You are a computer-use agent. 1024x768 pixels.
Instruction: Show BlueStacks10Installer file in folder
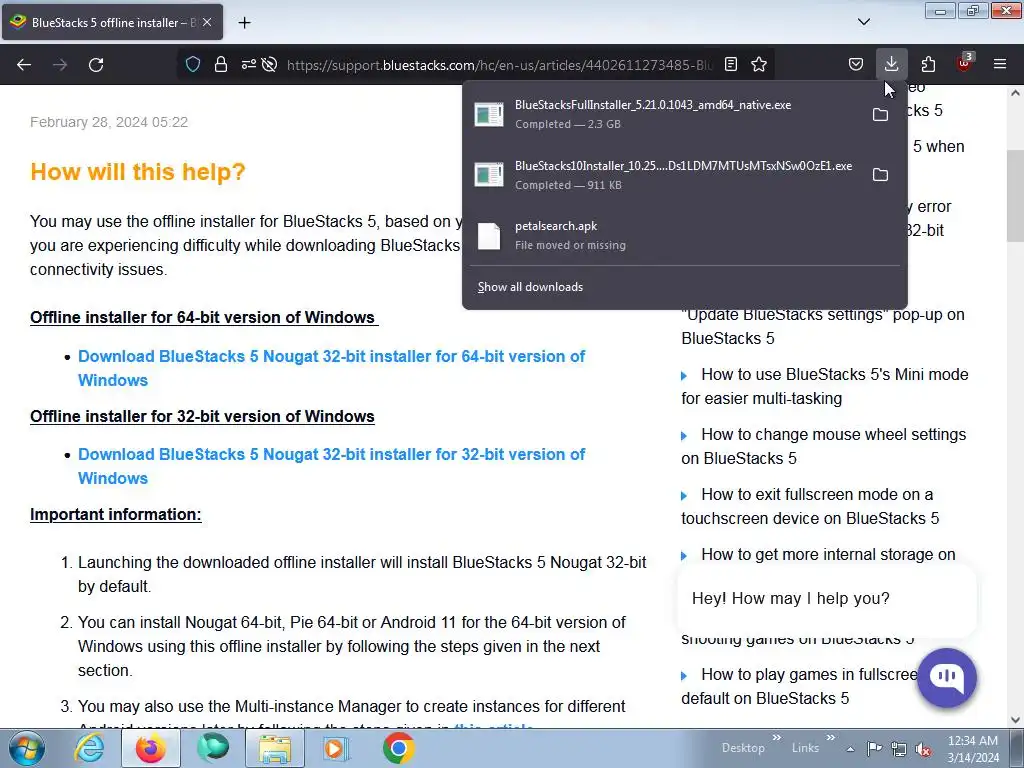(x=880, y=175)
